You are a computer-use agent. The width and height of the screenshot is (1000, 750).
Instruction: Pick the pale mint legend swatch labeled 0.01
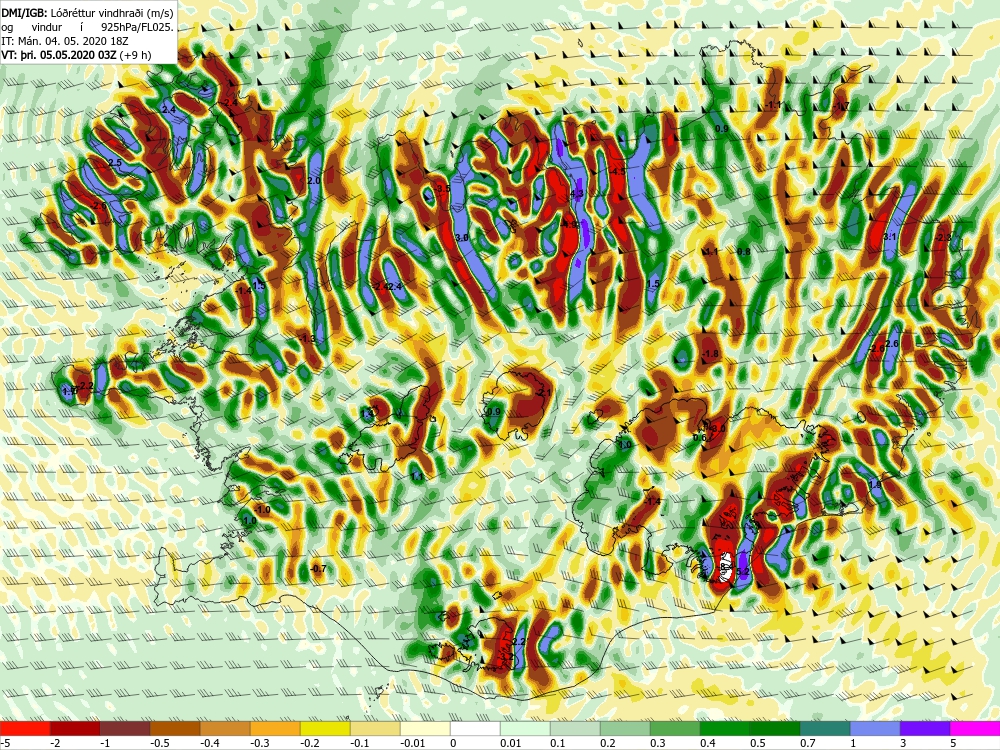pyautogui.click(x=525, y=728)
